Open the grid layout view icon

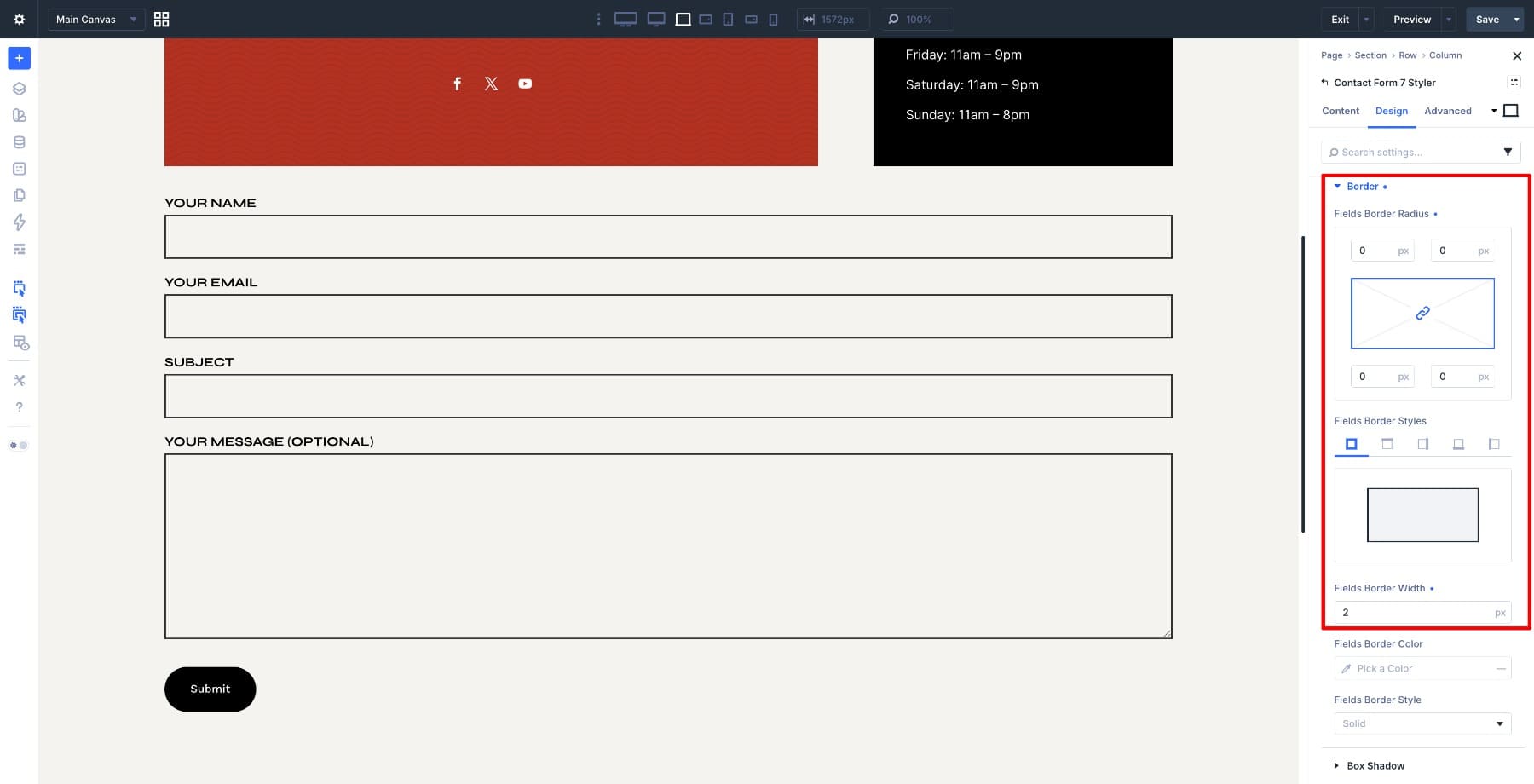161,19
